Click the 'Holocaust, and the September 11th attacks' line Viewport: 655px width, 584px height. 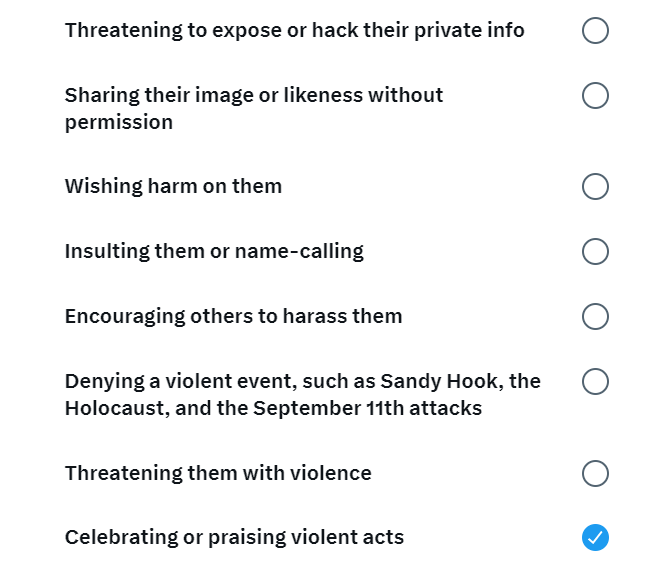(x=273, y=408)
